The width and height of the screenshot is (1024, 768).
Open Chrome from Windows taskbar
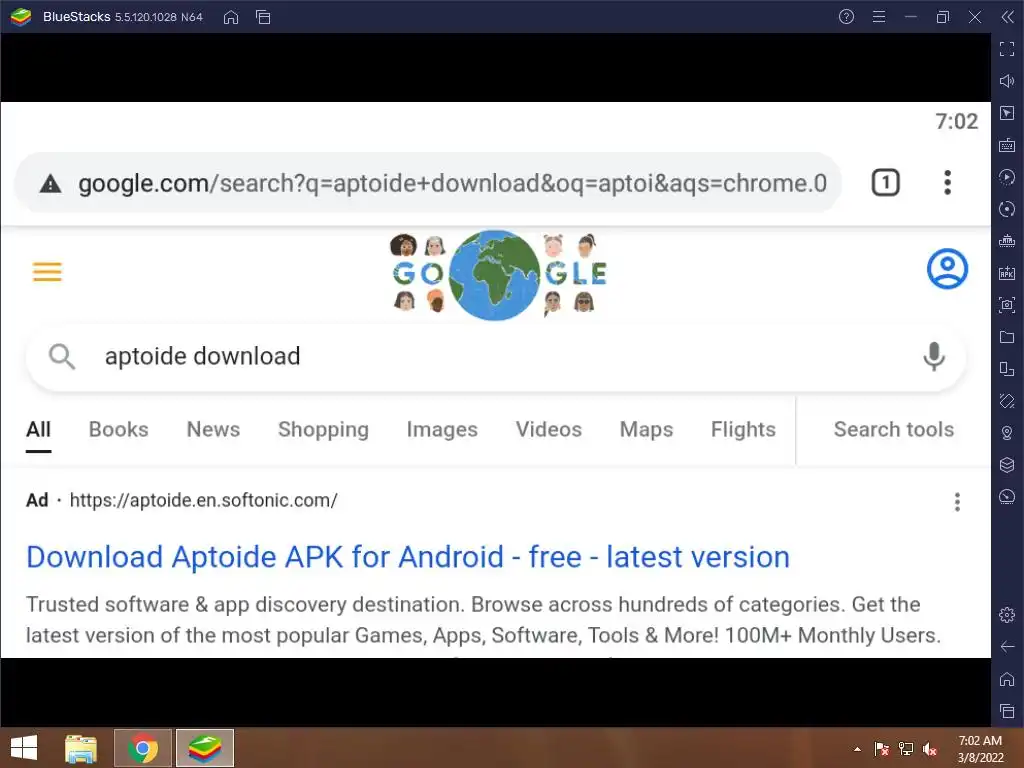pyautogui.click(x=143, y=748)
